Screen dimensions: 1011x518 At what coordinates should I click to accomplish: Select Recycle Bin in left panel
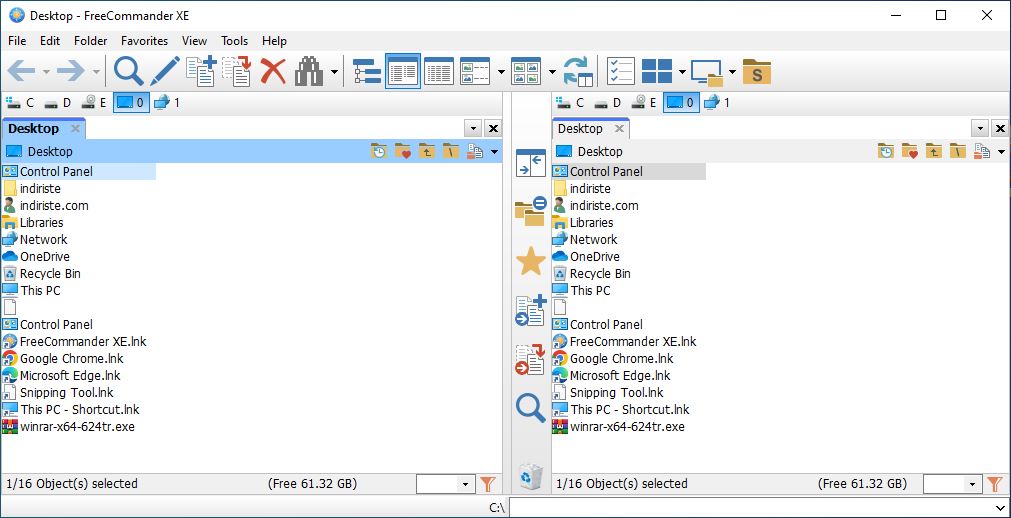50,274
